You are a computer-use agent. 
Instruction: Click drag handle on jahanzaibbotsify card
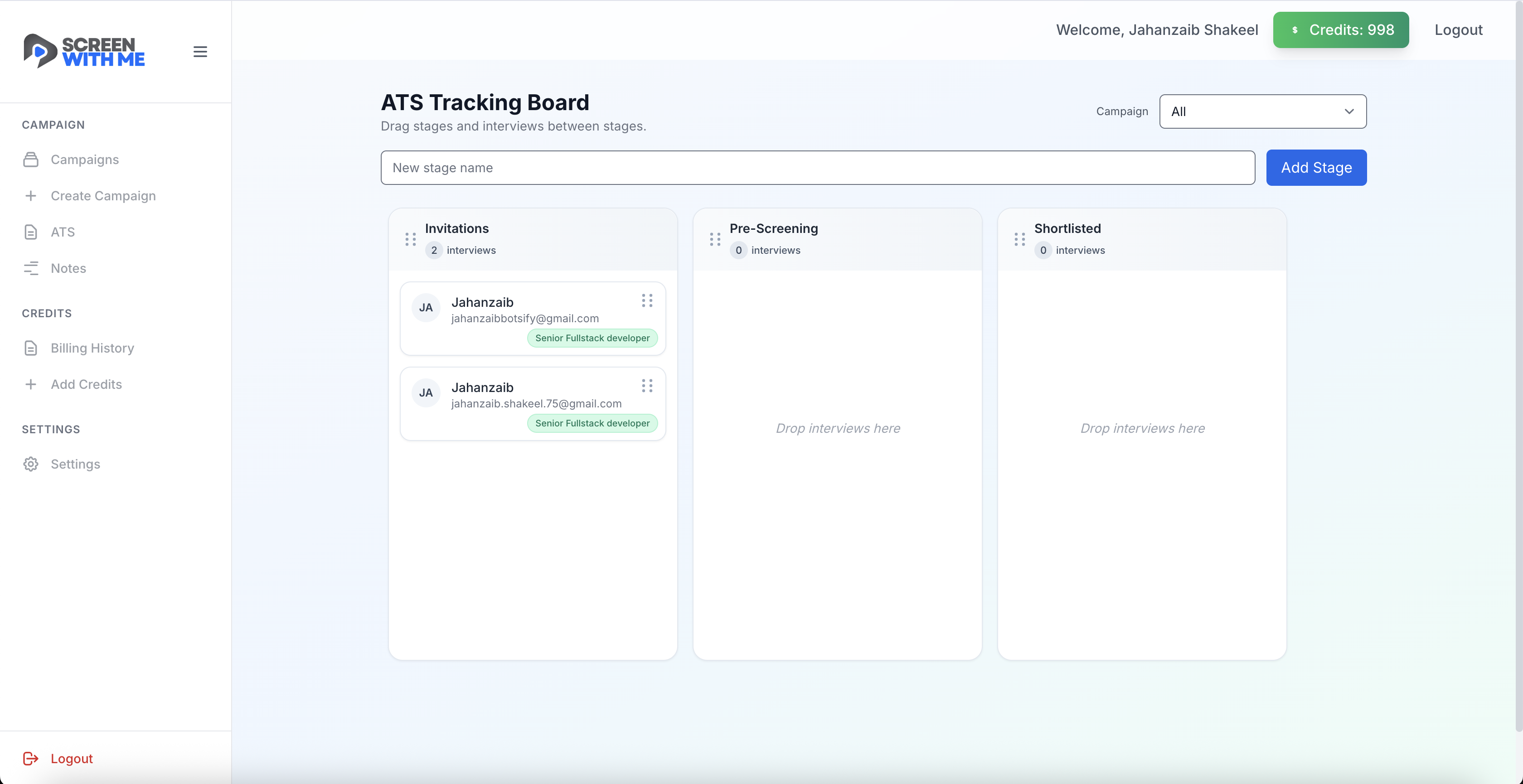647,301
